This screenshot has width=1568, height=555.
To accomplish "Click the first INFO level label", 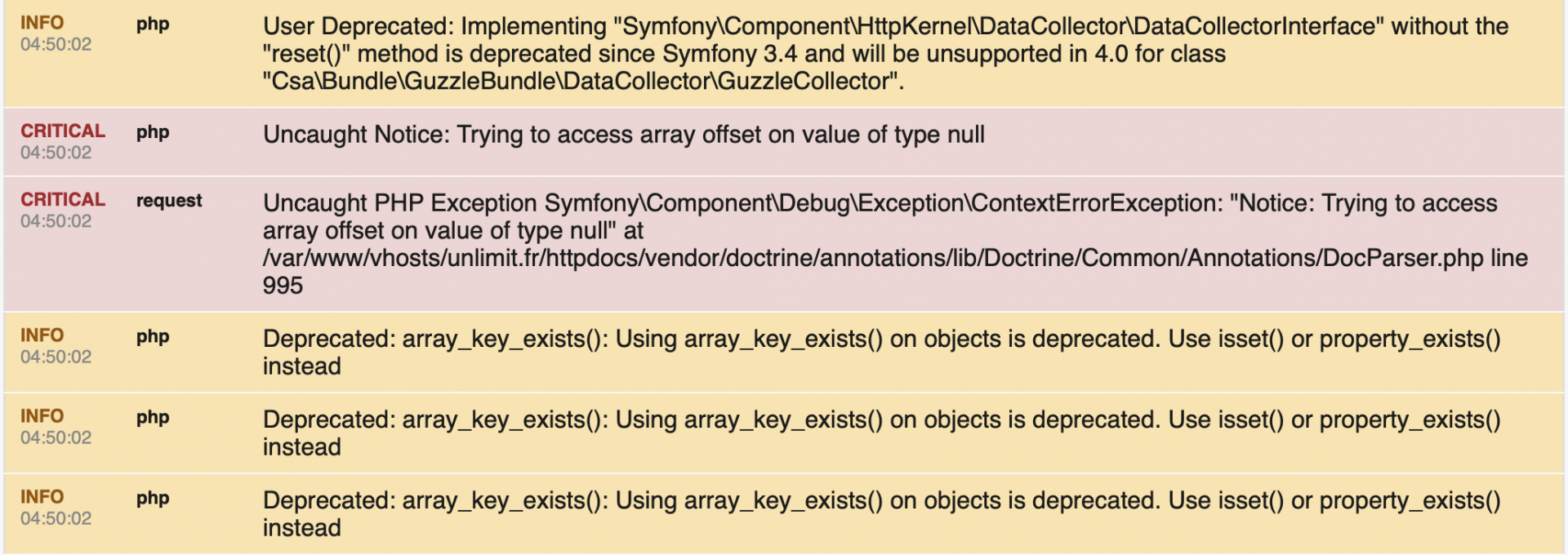I will click(x=42, y=23).
